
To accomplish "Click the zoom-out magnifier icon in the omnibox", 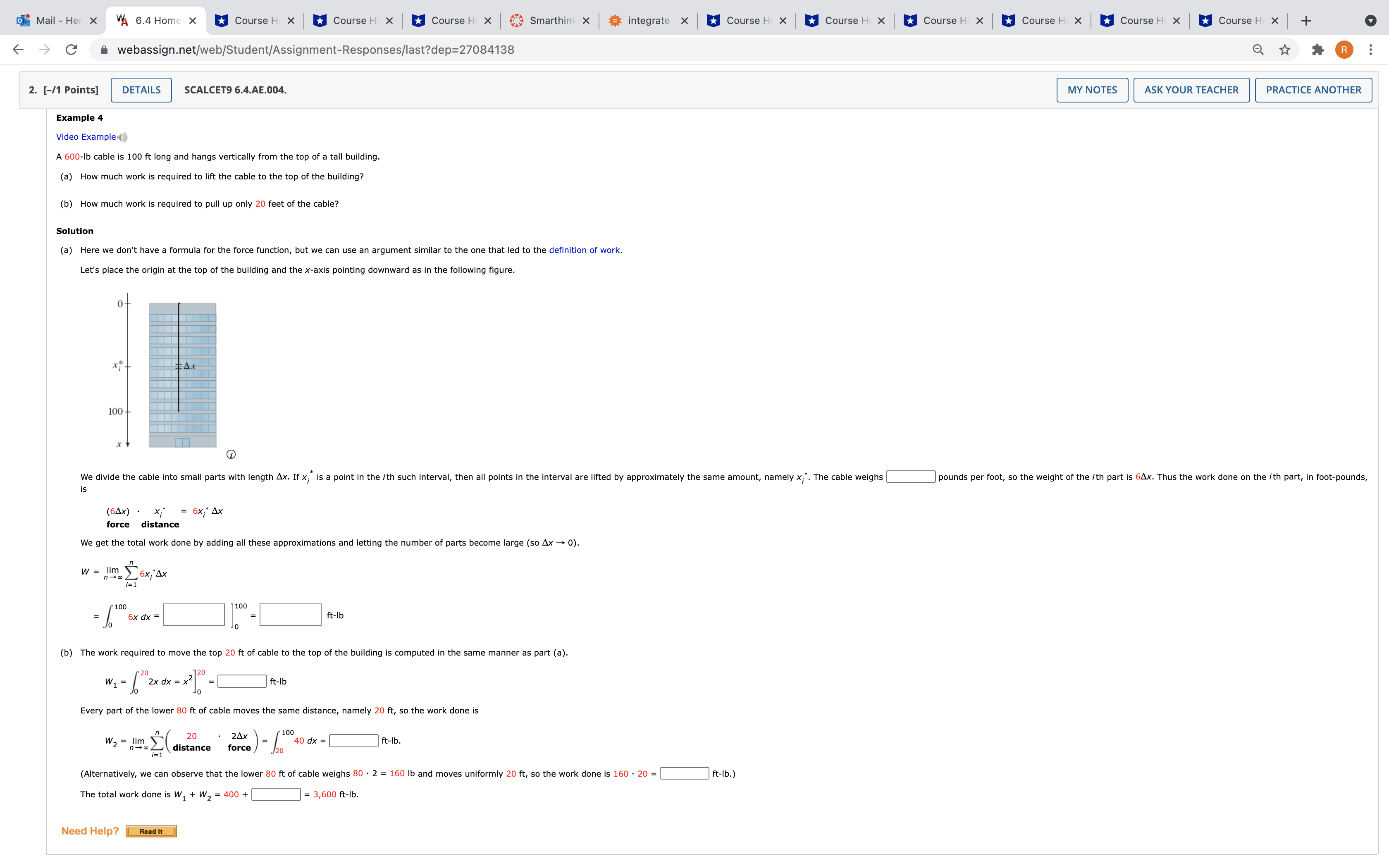I will pos(1257,49).
